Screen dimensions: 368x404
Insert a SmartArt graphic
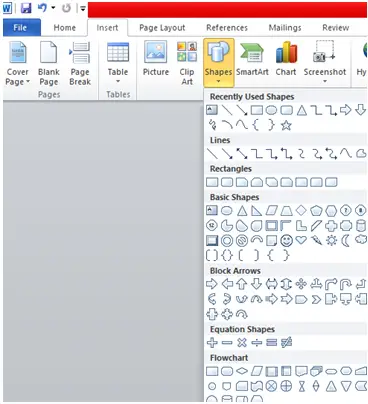click(x=252, y=59)
